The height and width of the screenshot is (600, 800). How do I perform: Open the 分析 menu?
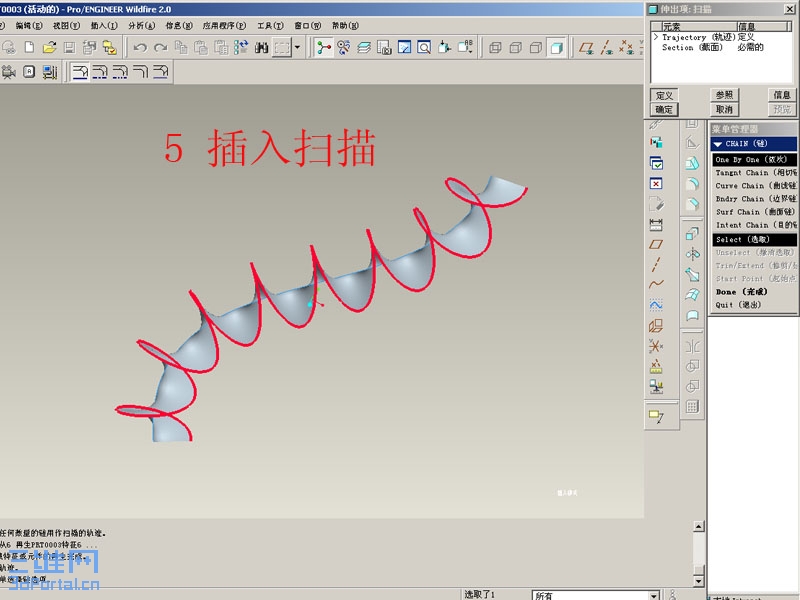click(141, 26)
